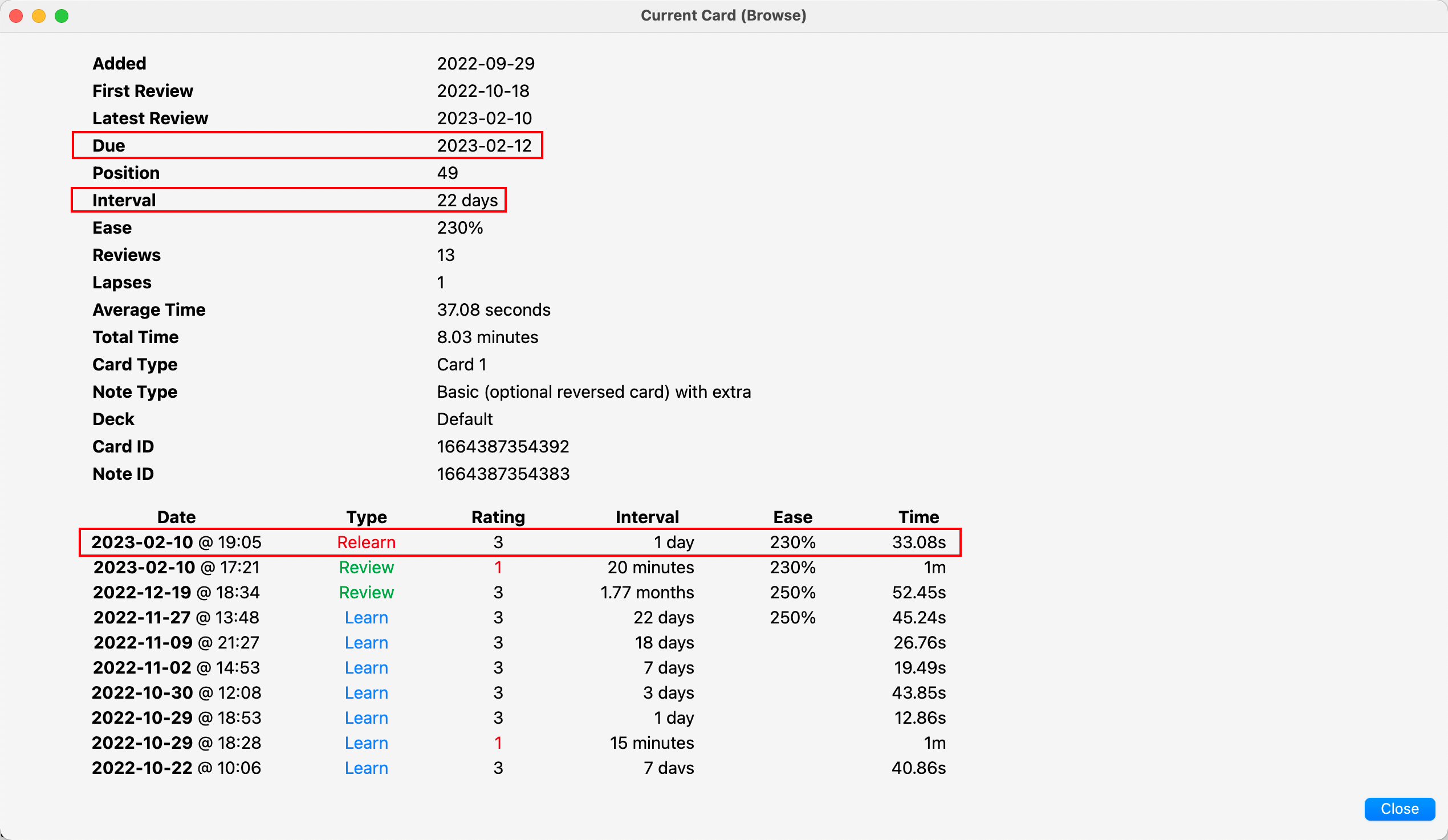Click the red rating 1 from 2023-02-10 review

pos(498,567)
